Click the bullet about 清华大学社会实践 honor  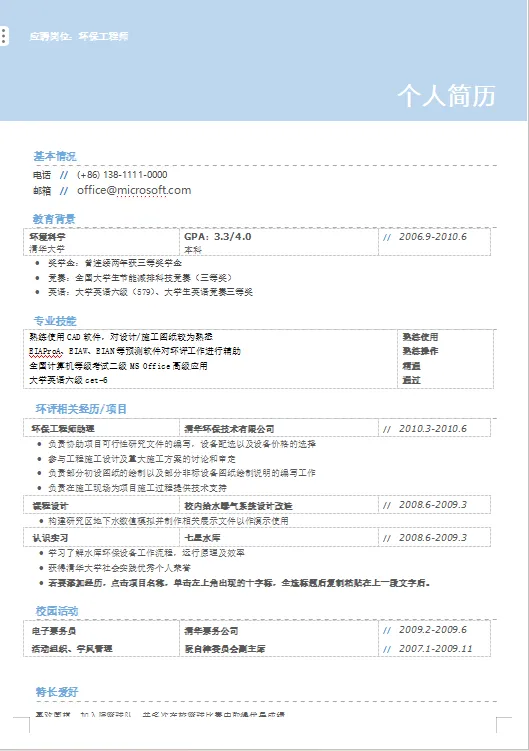pos(119,568)
